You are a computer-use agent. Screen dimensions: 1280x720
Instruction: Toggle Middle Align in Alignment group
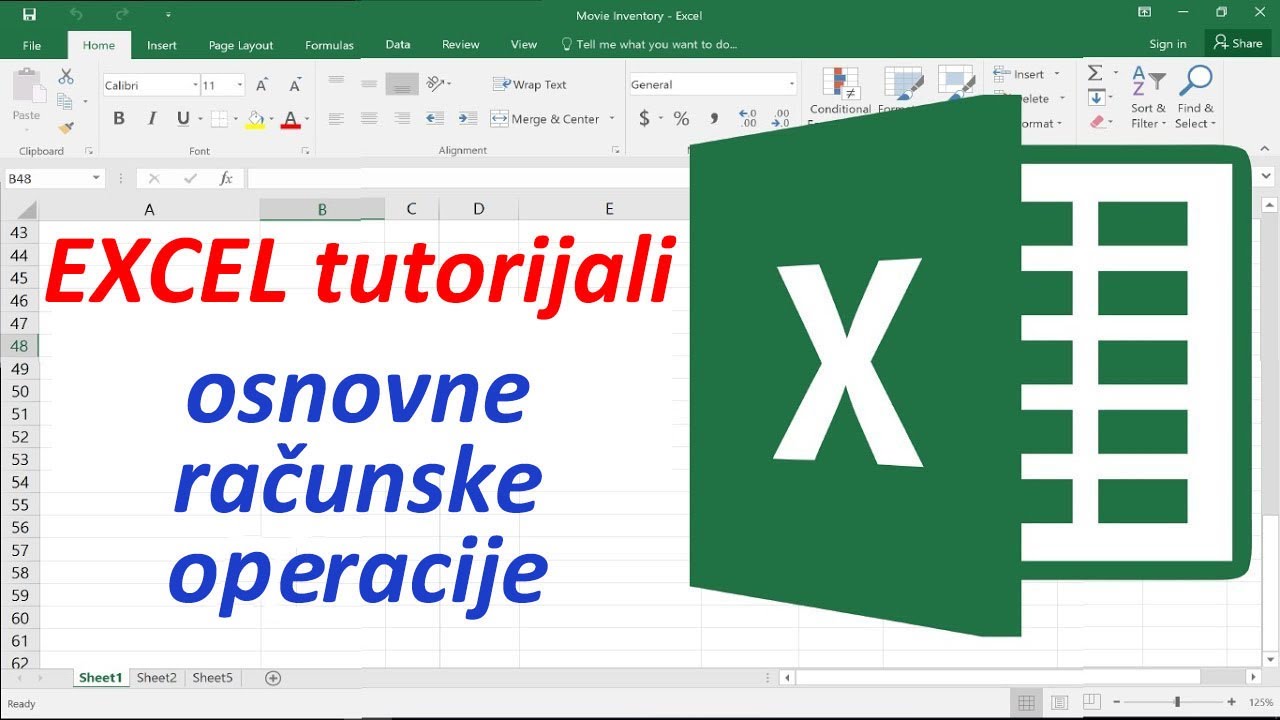point(369,84)
